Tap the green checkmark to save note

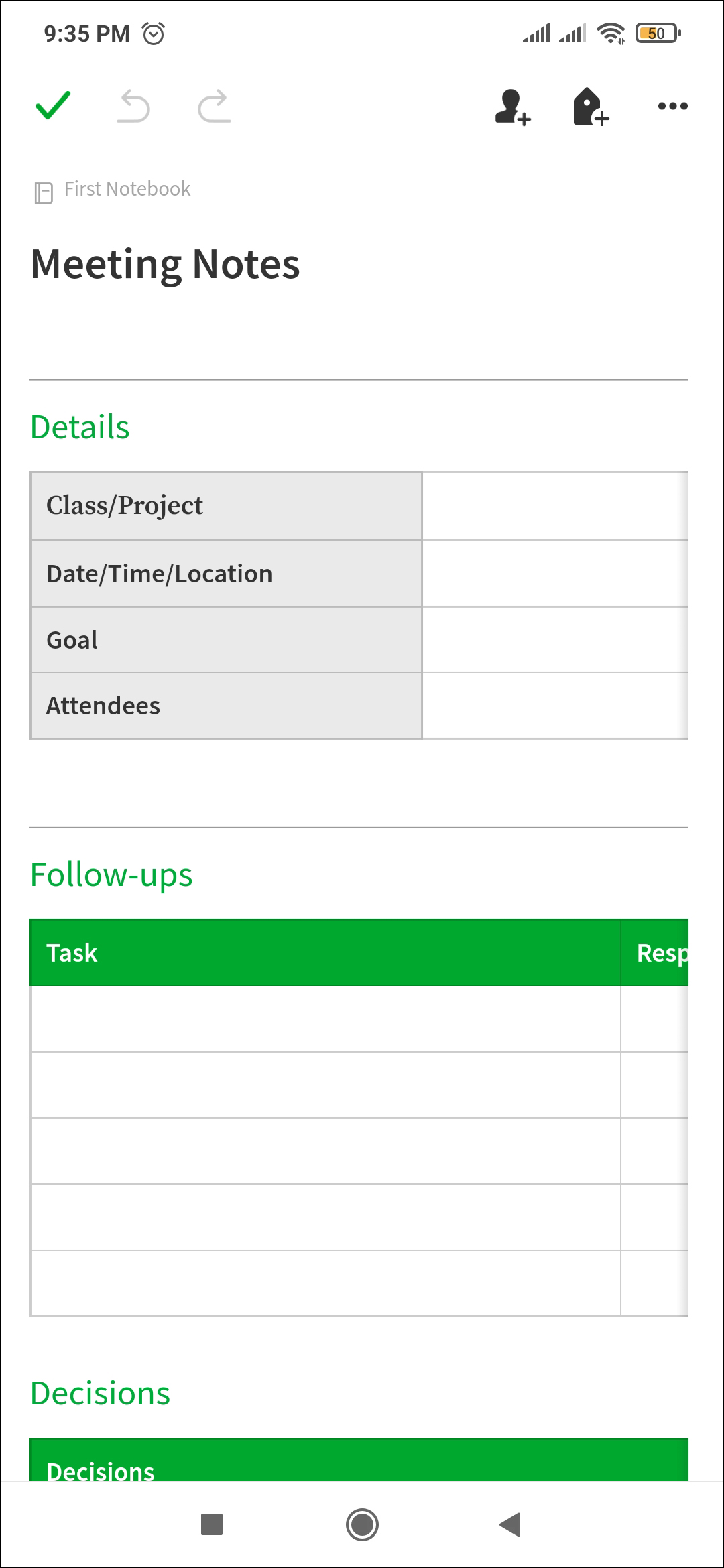coord(53,106)
